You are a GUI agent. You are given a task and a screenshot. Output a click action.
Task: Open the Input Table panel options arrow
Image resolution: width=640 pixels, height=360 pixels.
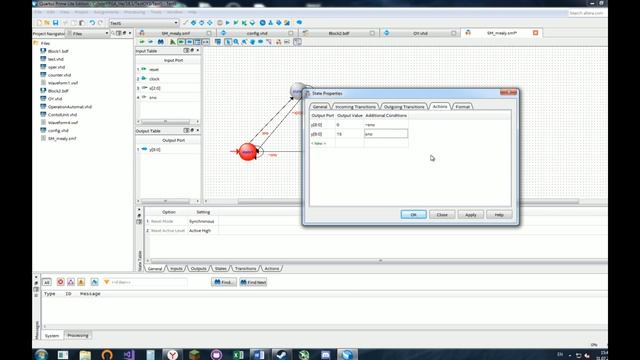point(198,51)
